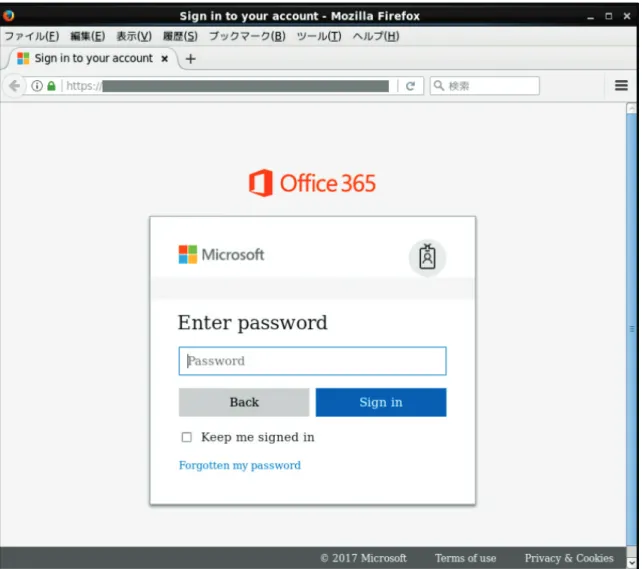Image resolution: width=642 pixels, height=569 pixels.
Task: Minimize the Firefox window
Action: tap(590, 16)
